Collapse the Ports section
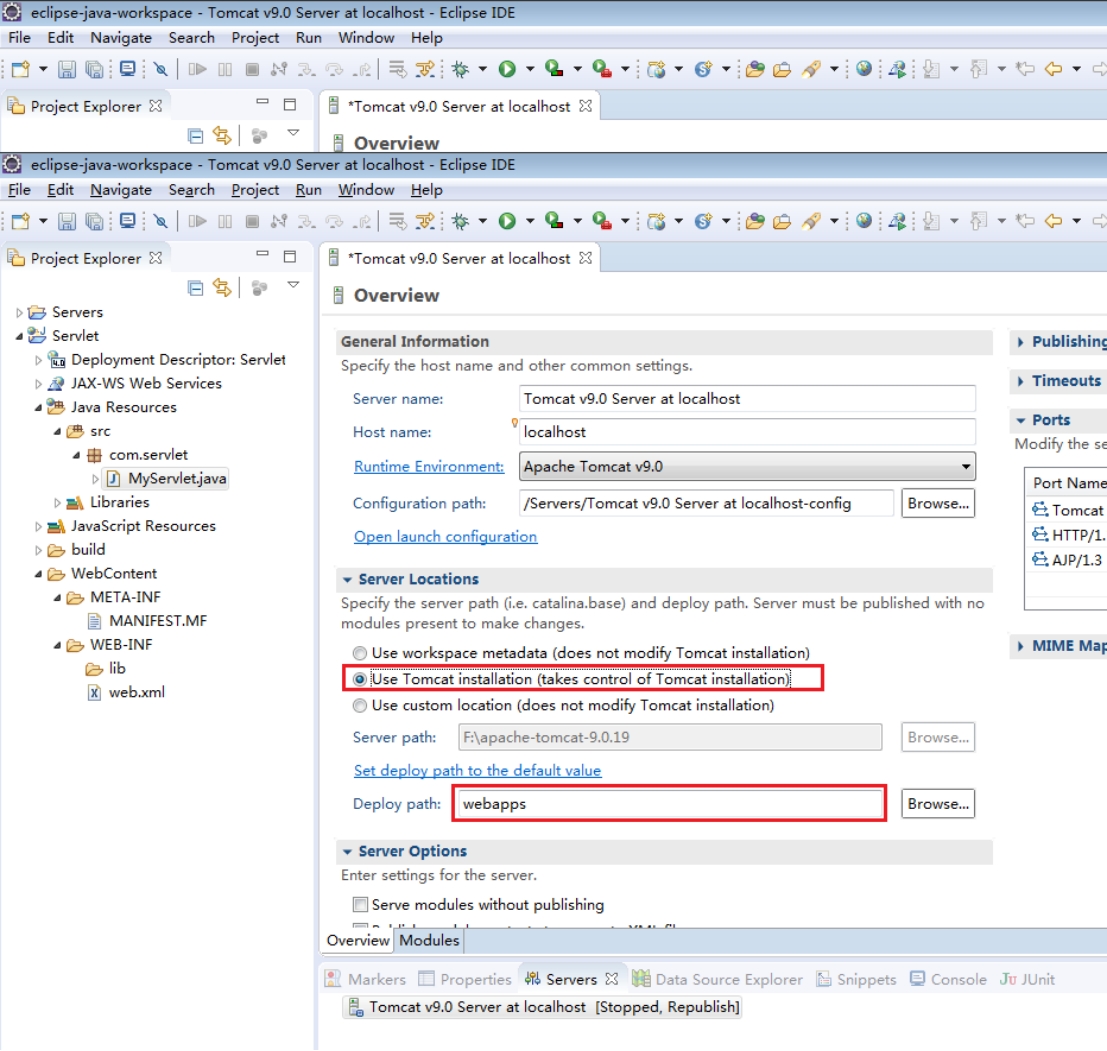The width and height of the screenshot is (1107, 1051). coord(1020,420)
